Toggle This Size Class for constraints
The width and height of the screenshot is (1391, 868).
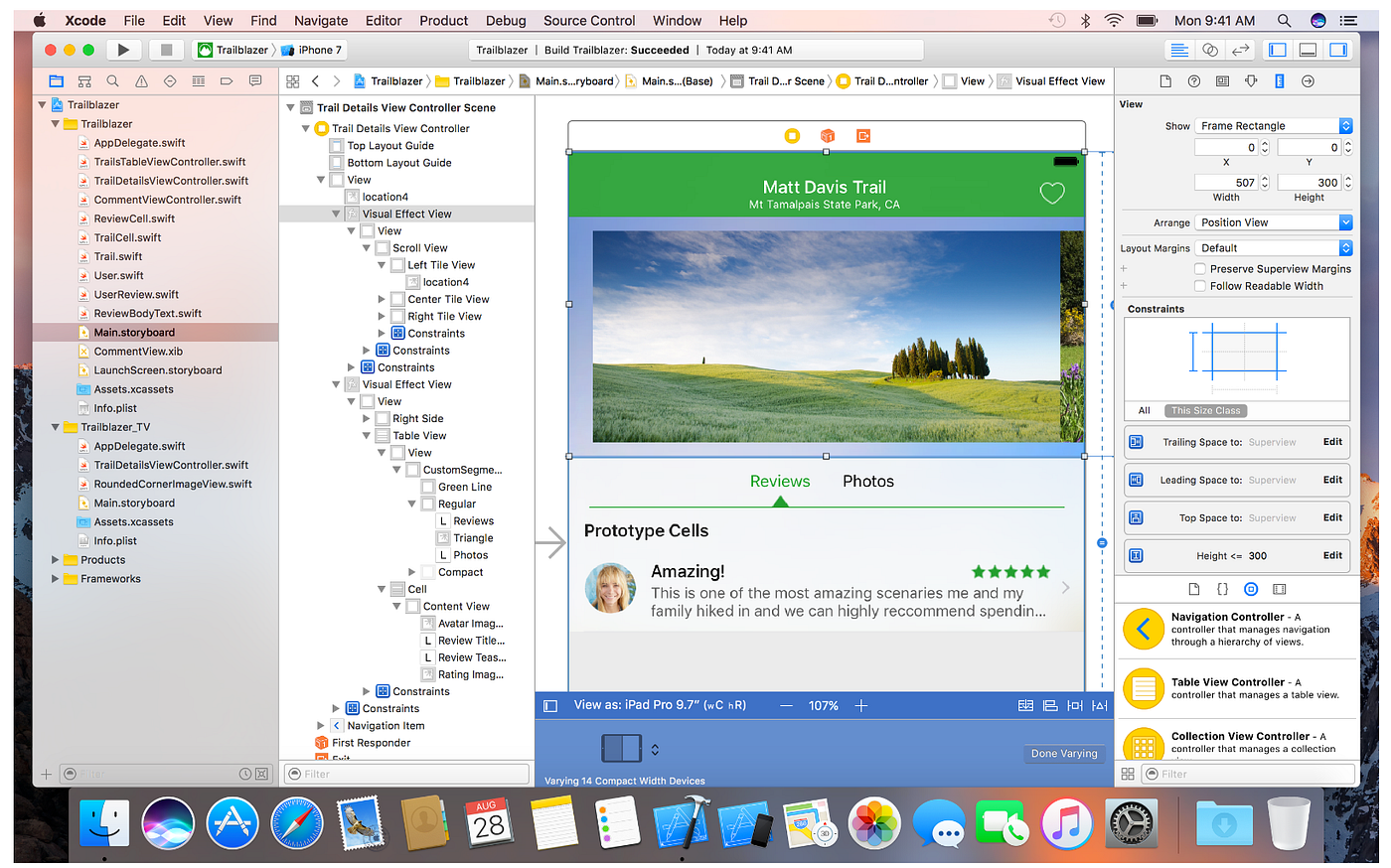tap(1205, 410)
